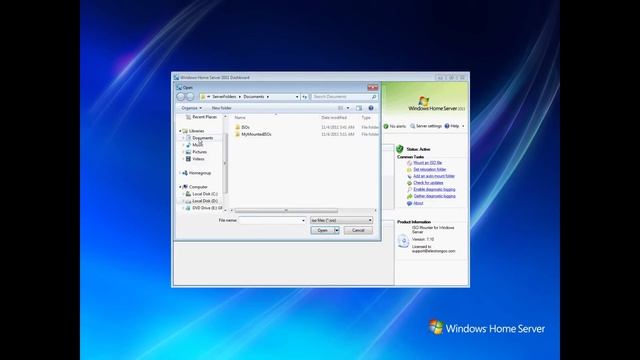Click in the File name input field
This screenshot has height=360, width=640.
[x=270, y=220]
